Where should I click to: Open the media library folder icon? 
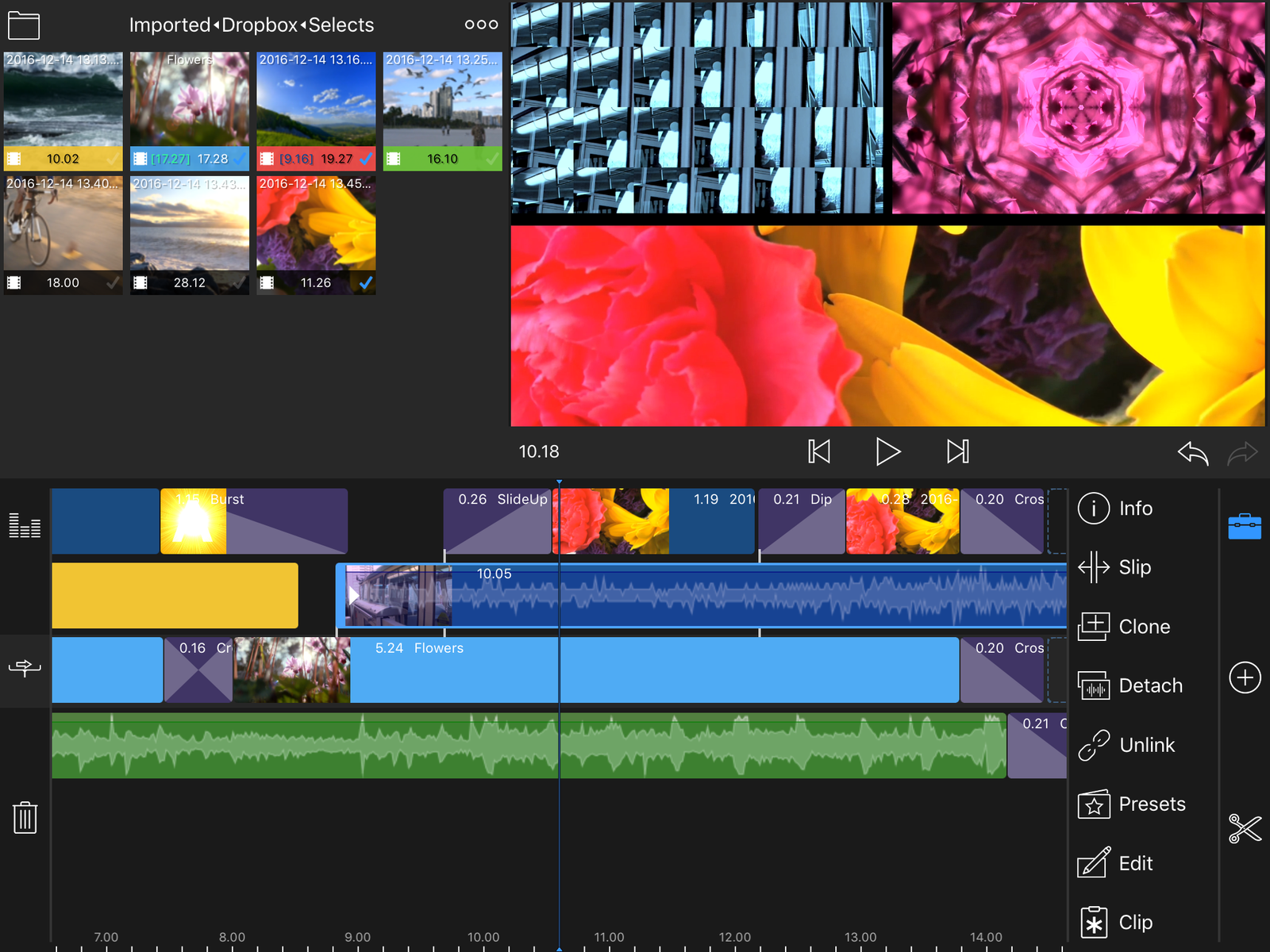(24, 25)
